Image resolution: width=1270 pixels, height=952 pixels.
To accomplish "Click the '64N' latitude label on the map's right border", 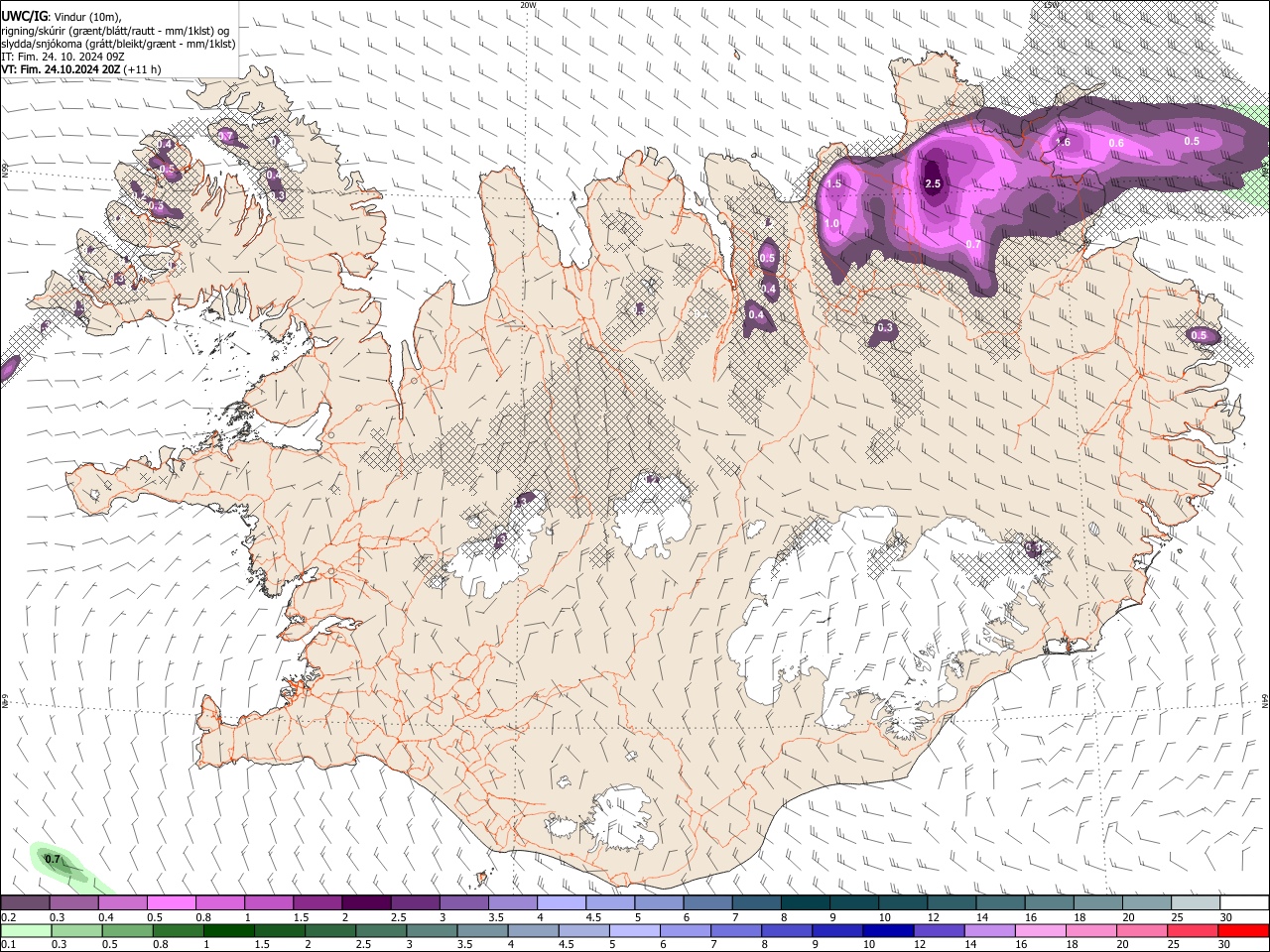I will (1265, 700).
